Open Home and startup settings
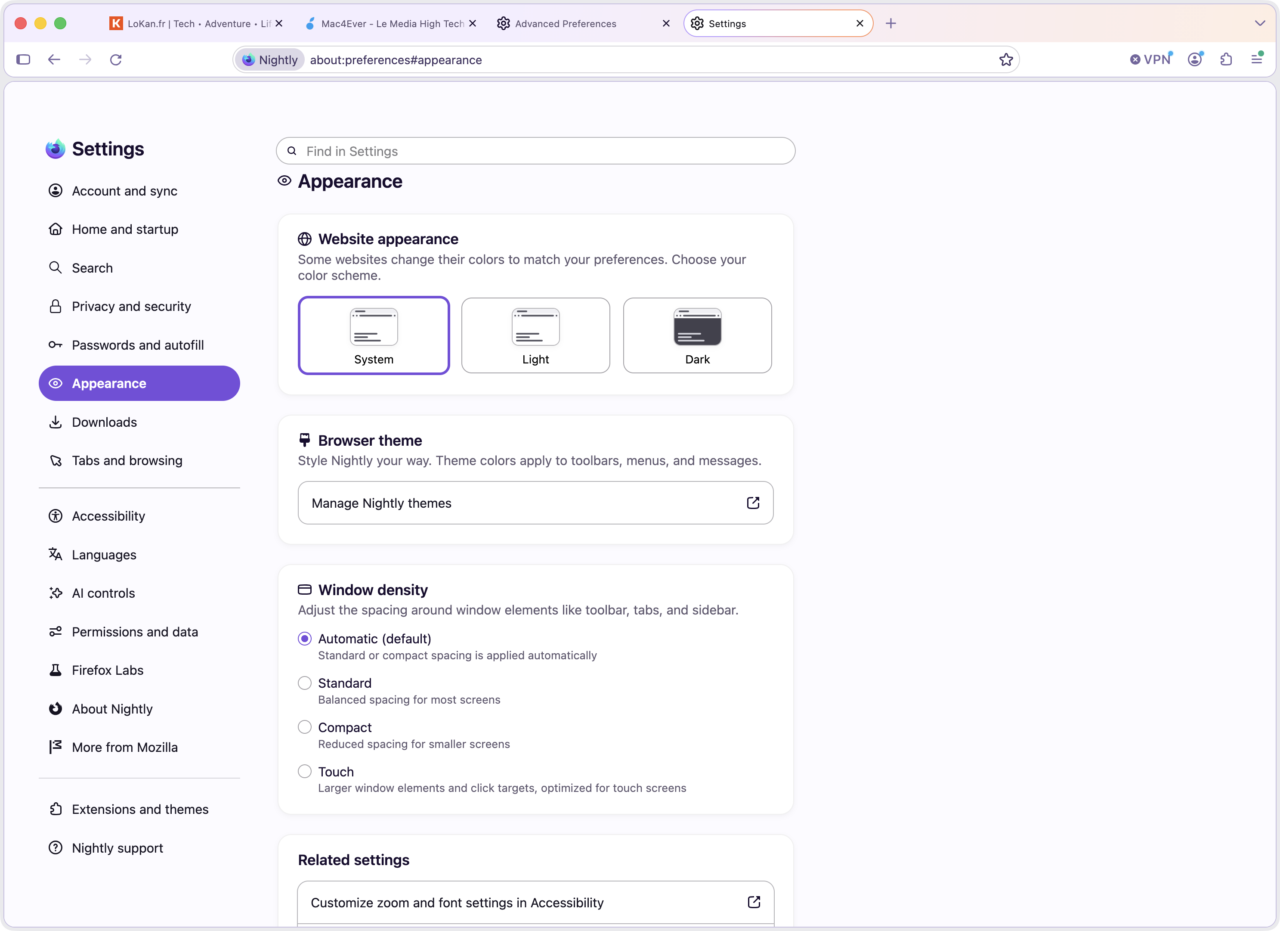Viewport: 1280px width, 931px height. 139,229
